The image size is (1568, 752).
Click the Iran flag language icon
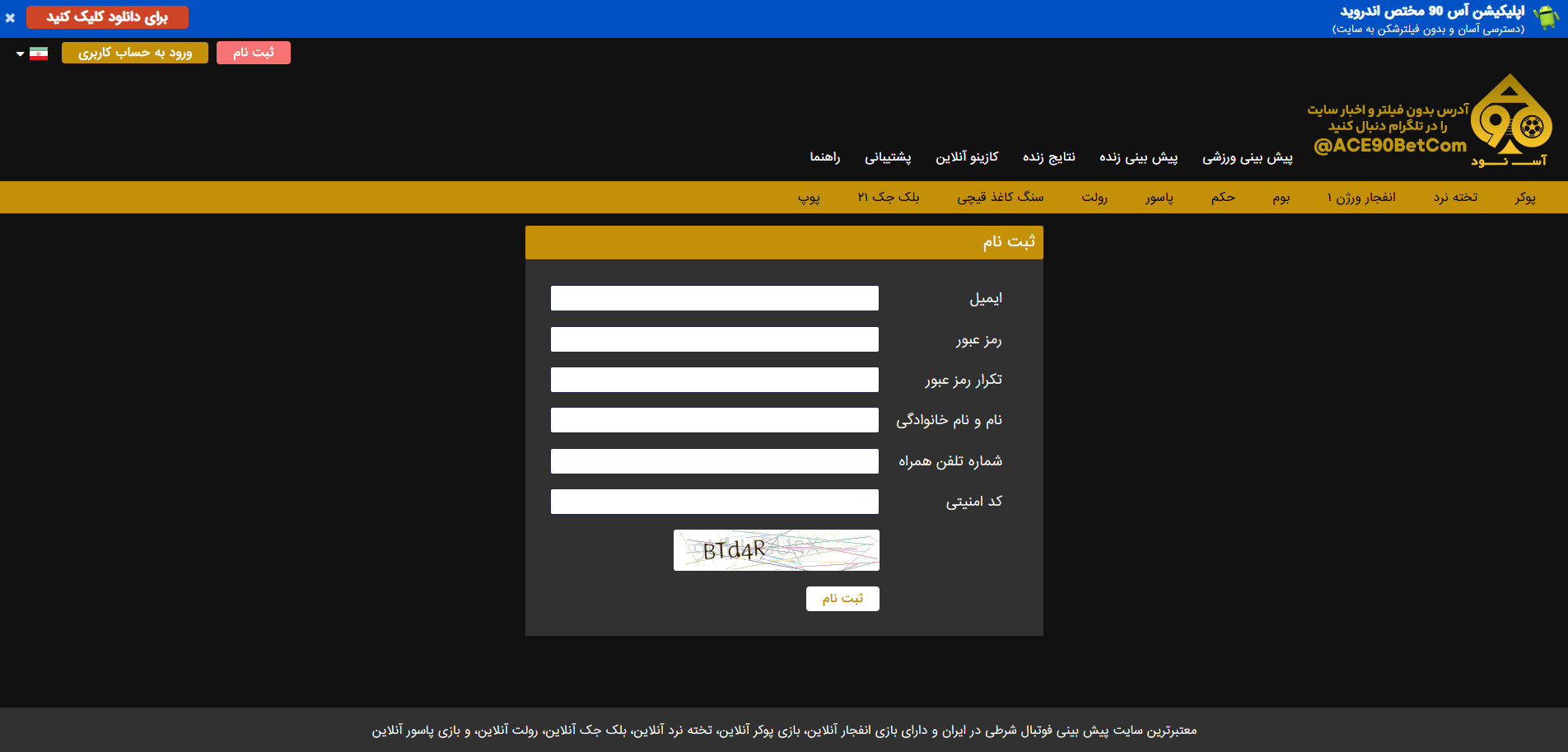[39, 54]
